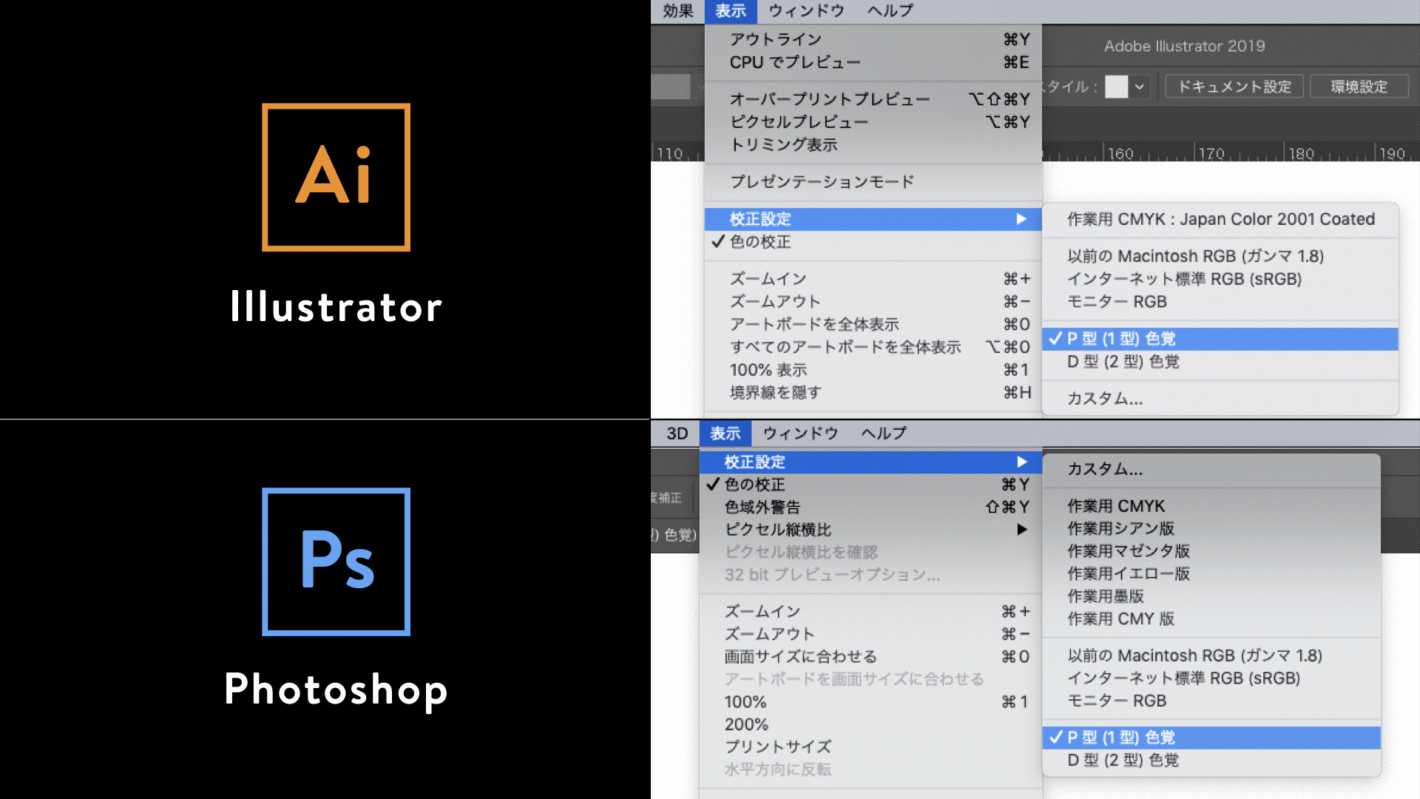Expand Photoshop's 校正設定 submenu
This screenshot has height=799, width=1420.
click(871, 462)
